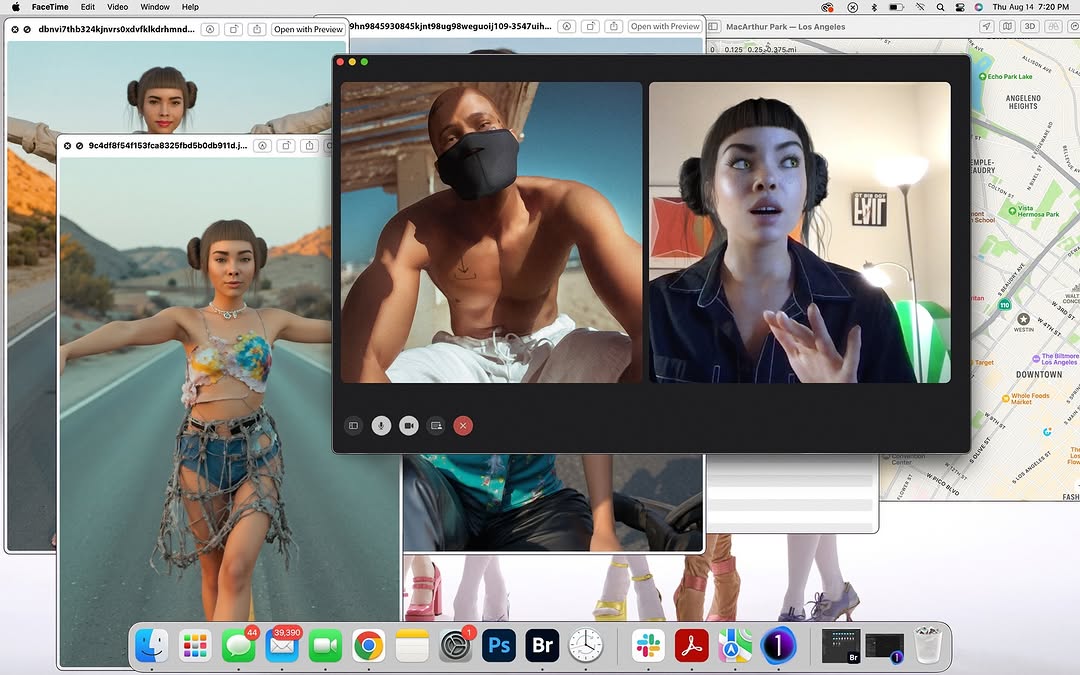Toggle the Maps sidebar visibility

coord(713,26)
